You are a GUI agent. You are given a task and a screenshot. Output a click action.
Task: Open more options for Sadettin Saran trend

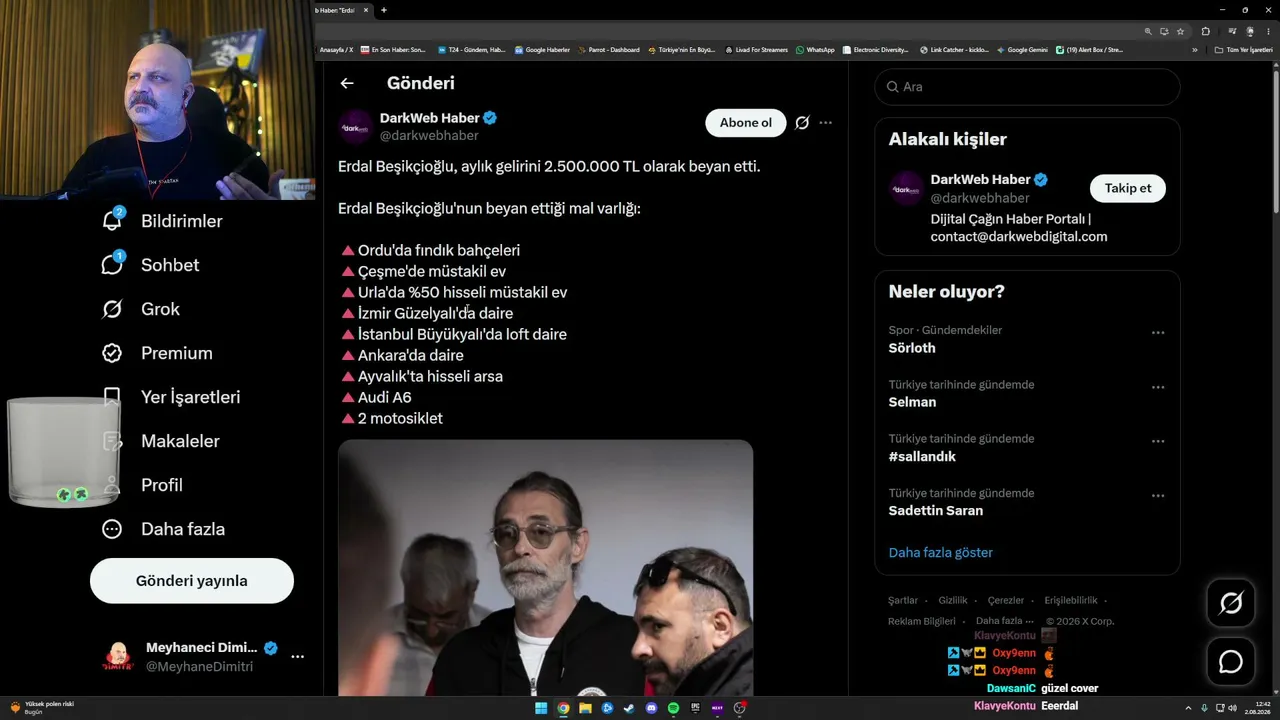click(x=1158, y=496)
